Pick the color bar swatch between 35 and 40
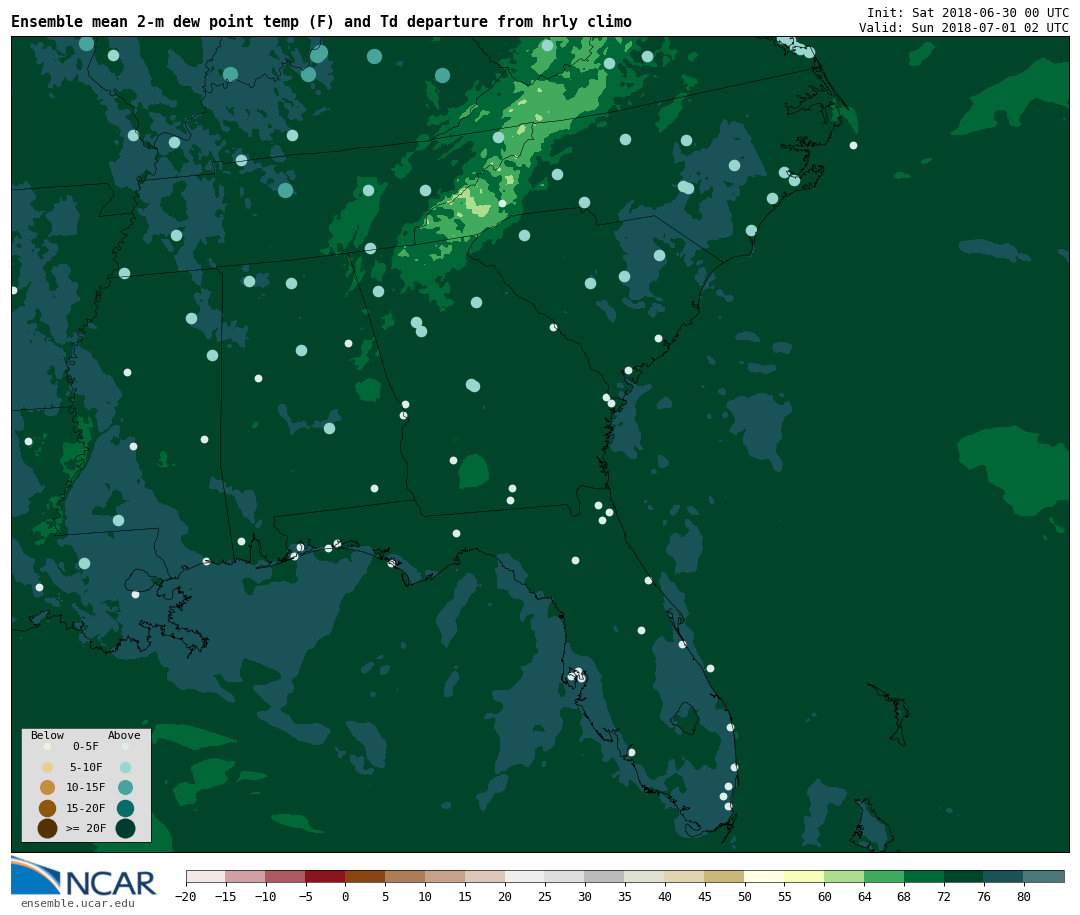 tap(645, 876)
